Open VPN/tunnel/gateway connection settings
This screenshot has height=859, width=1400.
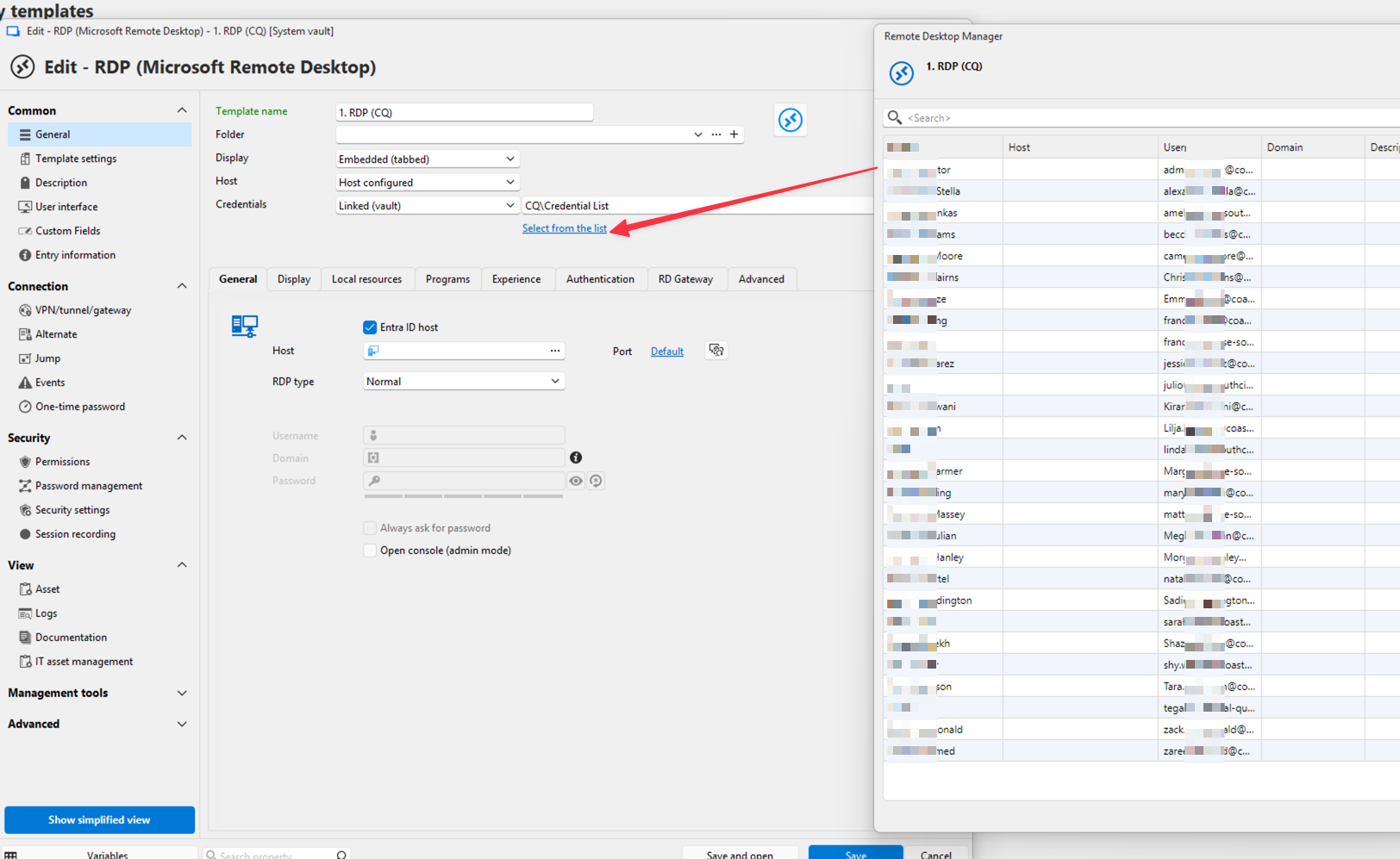(x=83, y=310)
